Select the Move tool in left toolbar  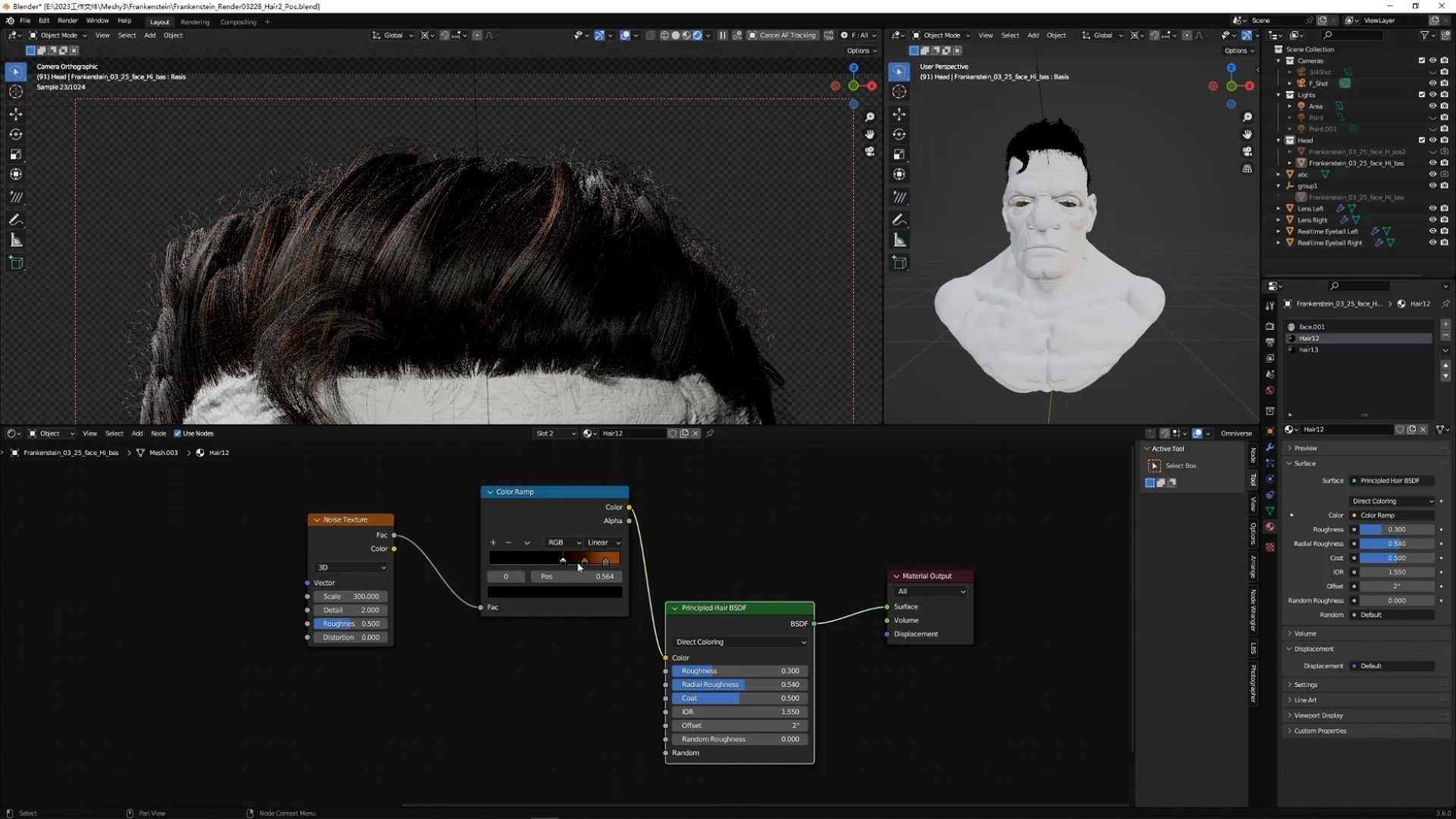point(16,113)
